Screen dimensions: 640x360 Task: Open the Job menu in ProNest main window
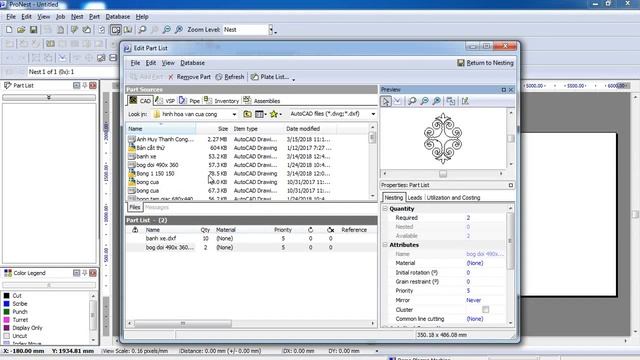click(60, 17)
